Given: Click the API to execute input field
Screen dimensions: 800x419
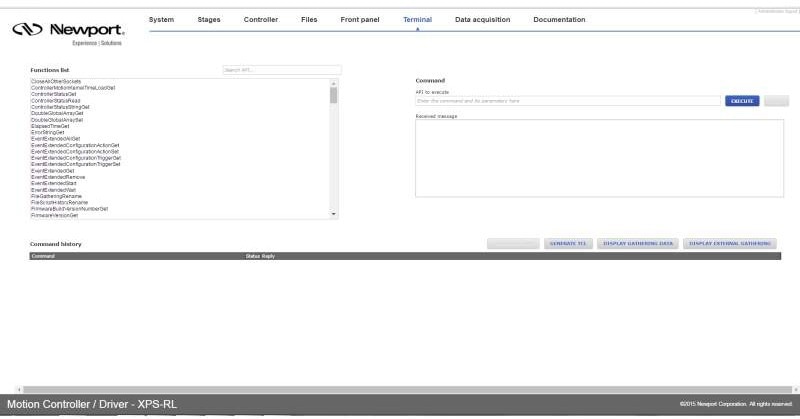Looking at the screenshot, I should coord(568,101).
